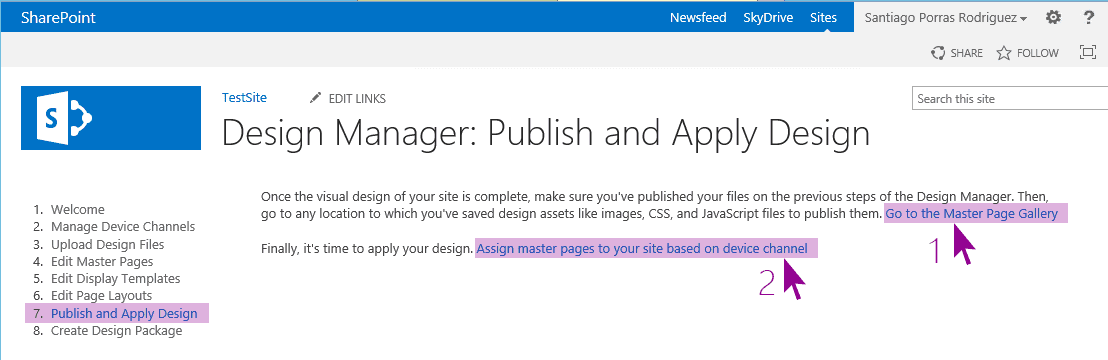Click the SHARE icon
The height and width of the screenshot is (360, 1108).
click(938, 52)
